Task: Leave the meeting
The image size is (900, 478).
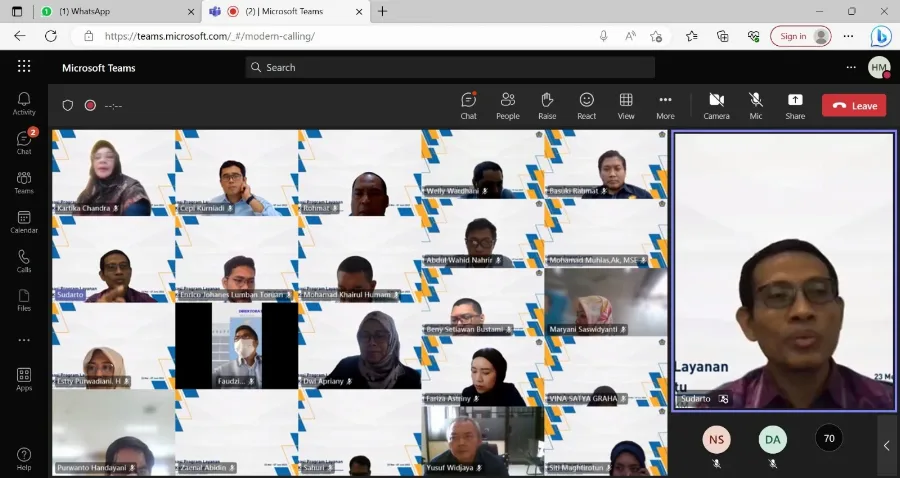Action: [x=854, y=106]
